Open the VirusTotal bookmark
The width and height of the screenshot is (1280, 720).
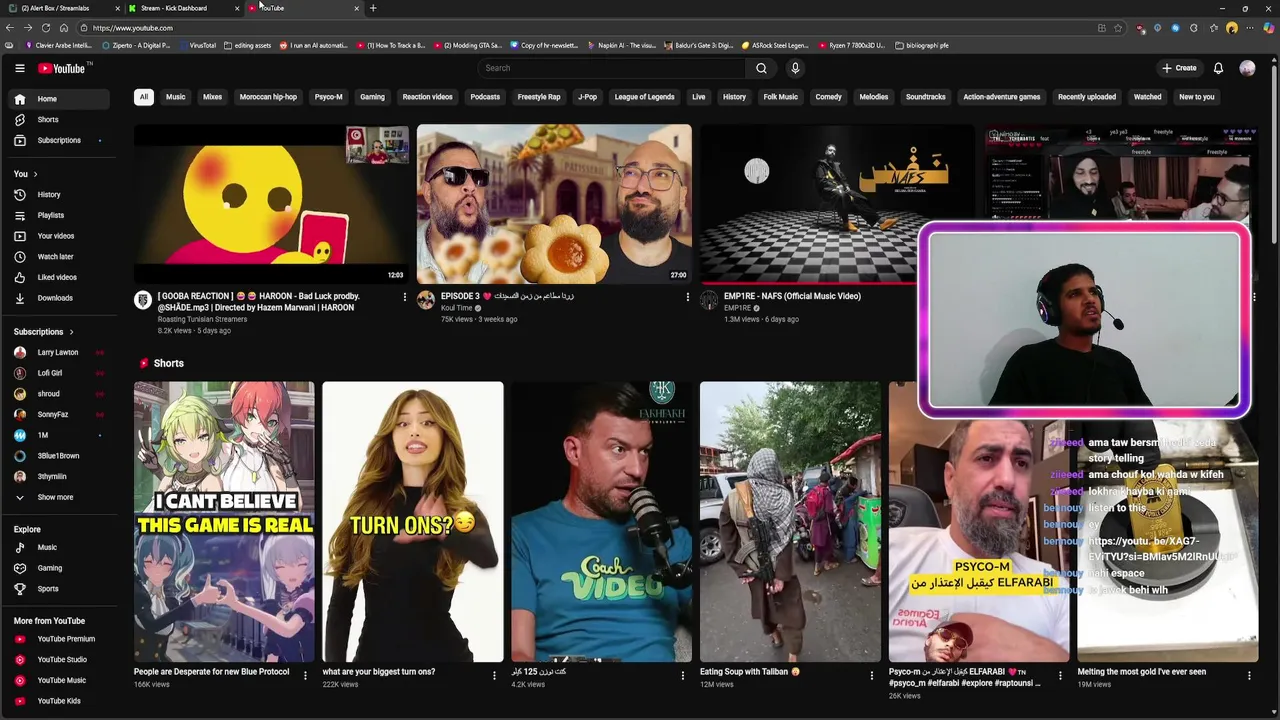click(x=197, y=45)
